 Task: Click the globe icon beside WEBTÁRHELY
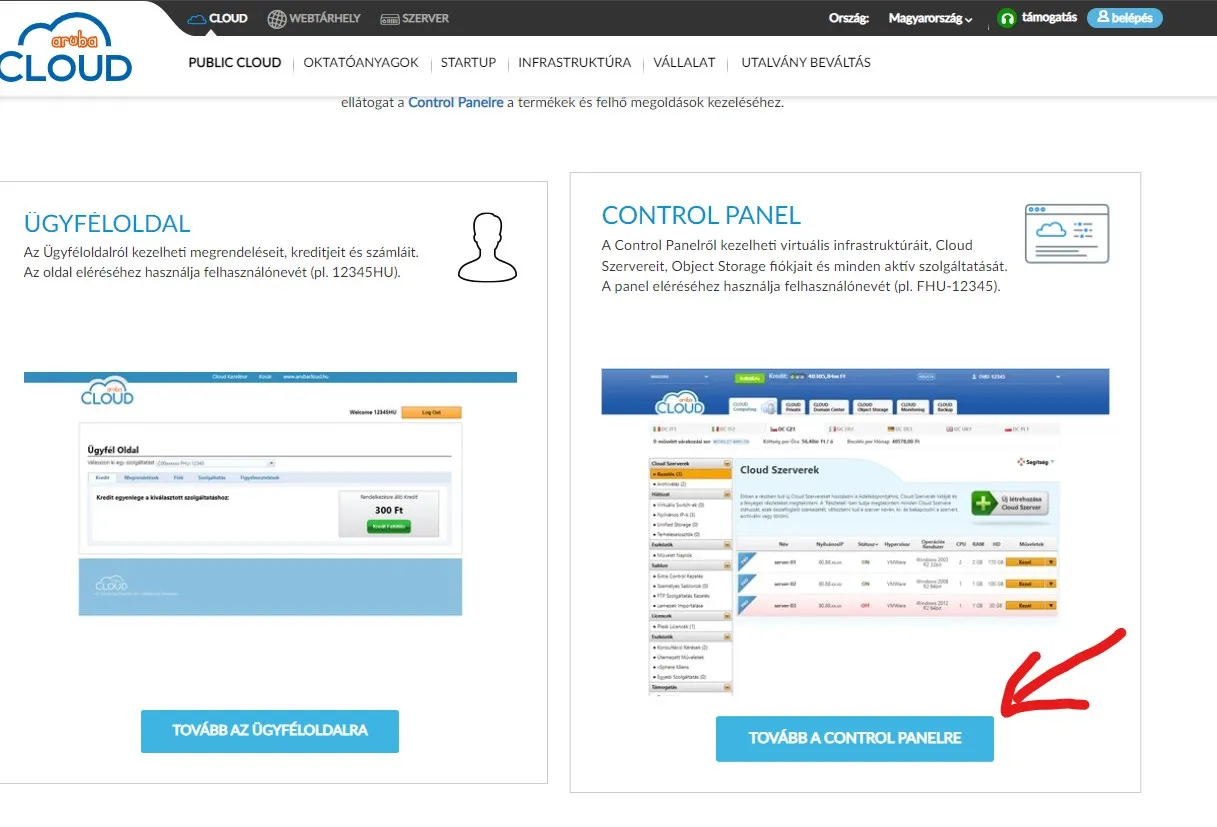(277, 18)
